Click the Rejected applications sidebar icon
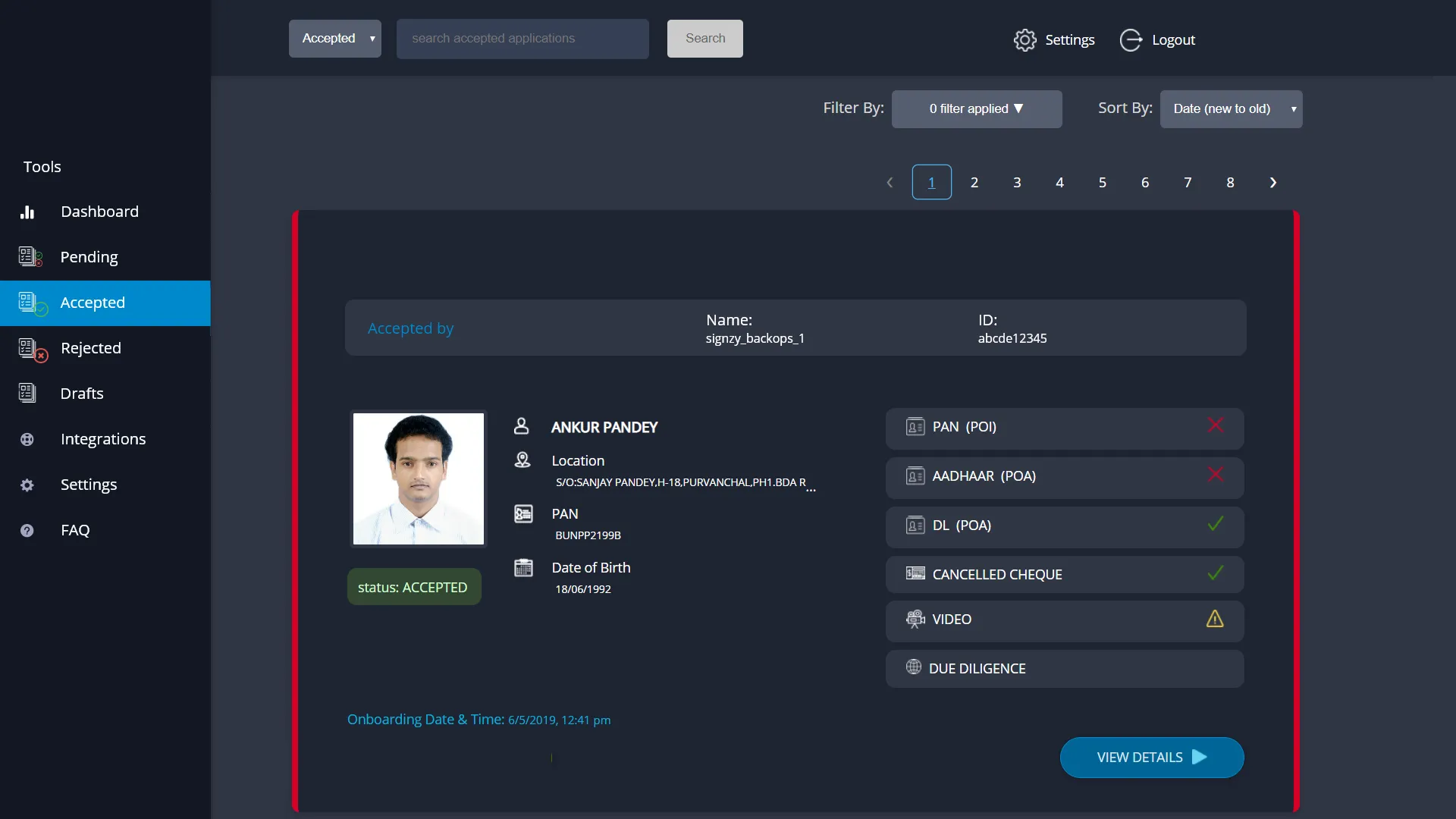 (x=31, y=349)
